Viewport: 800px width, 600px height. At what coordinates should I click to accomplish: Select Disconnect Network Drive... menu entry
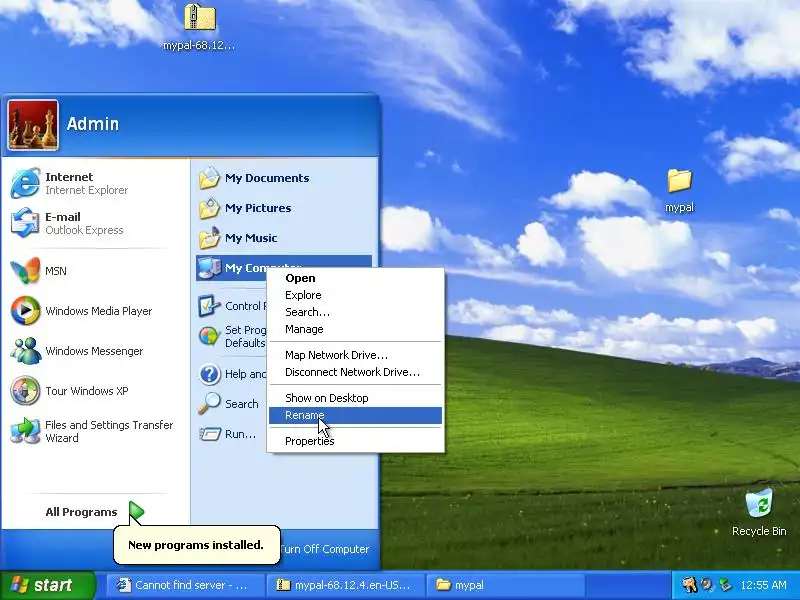(x=355, y=372)
